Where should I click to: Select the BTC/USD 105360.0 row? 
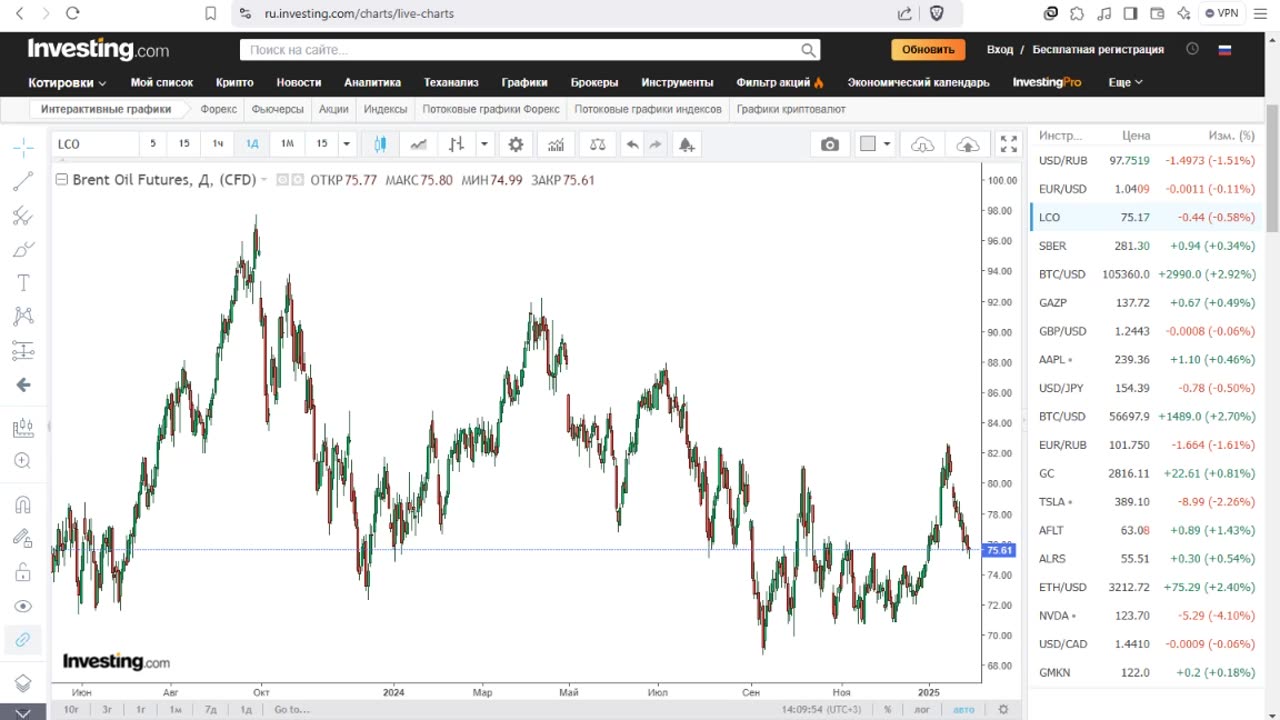tap(1146, 274)
